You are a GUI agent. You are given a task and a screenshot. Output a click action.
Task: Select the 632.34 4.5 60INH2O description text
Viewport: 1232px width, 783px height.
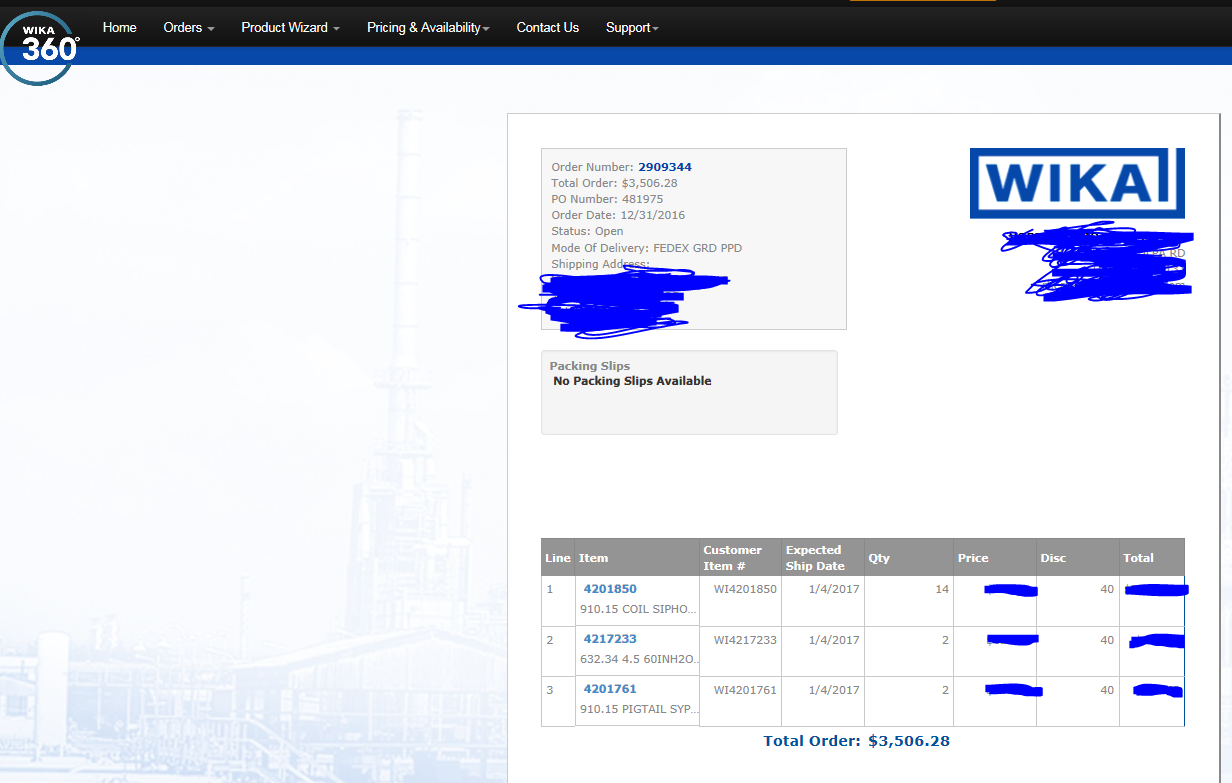pyautogui.click(x=640, y=659)
